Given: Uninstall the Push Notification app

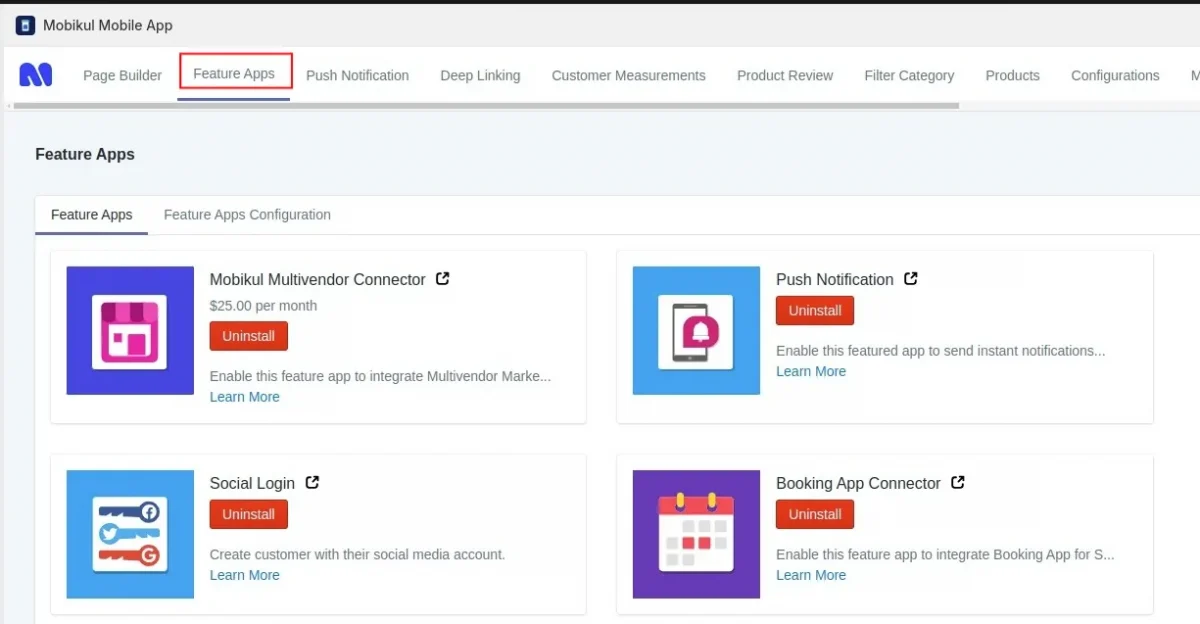Looking at the screenshot, I should point(814,310).
